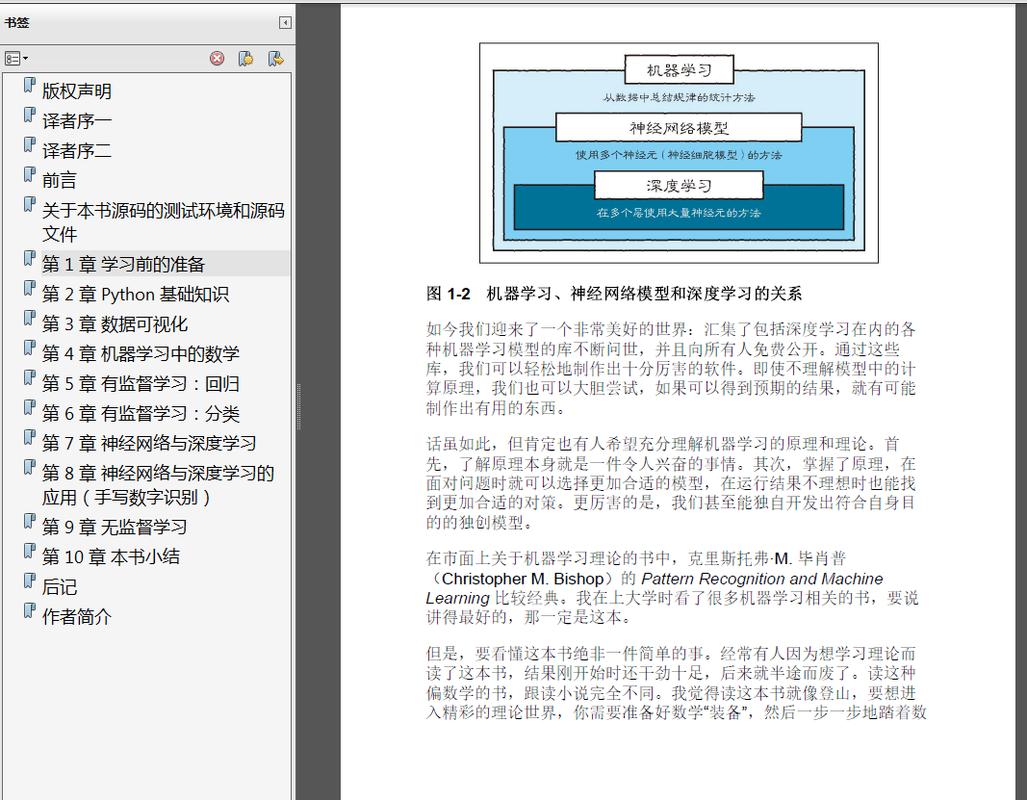Click the bookmark icon beside 前言
The image size is (1027, 800).
(28, 177)
